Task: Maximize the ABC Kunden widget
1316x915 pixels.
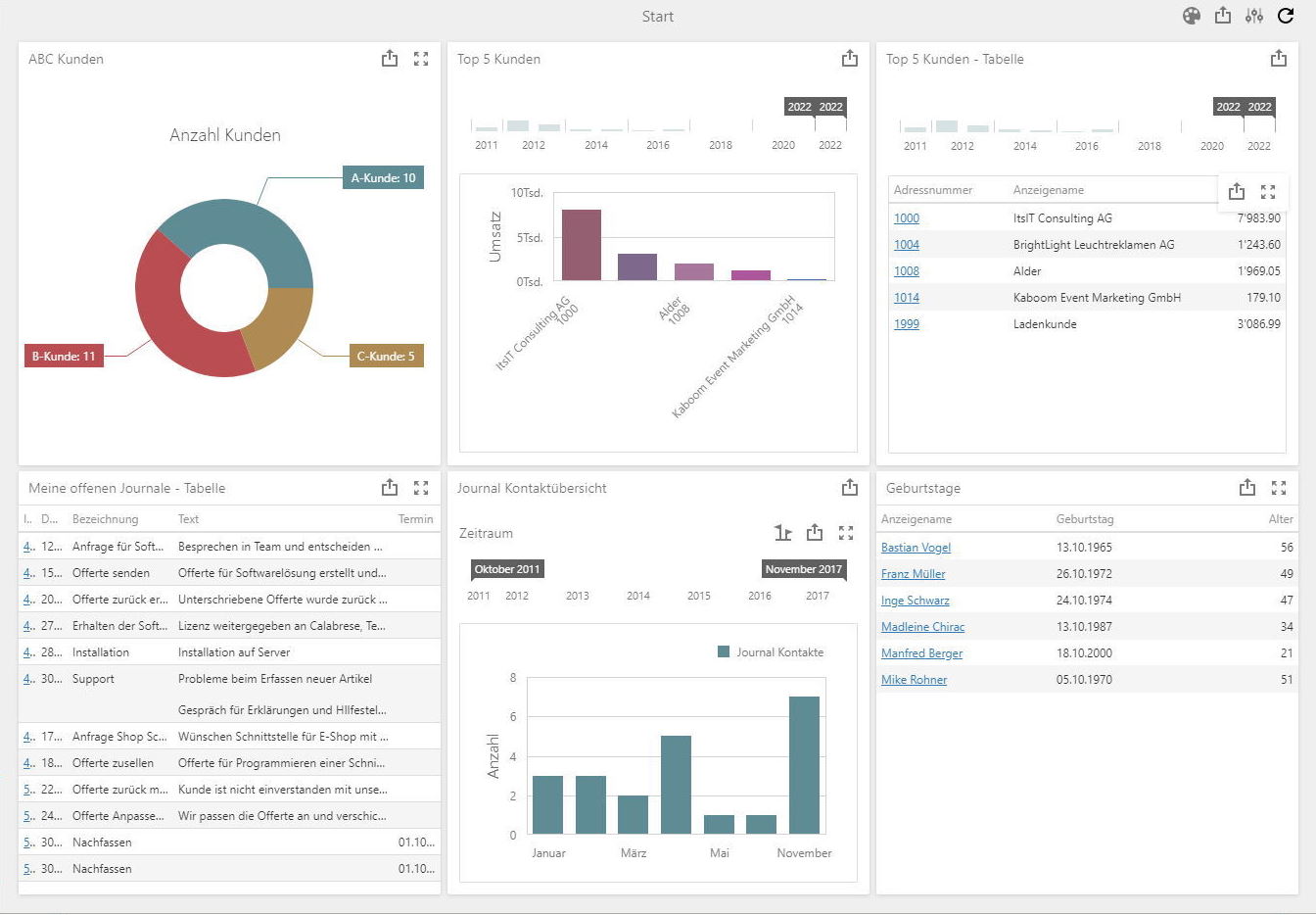Action: point(421,59)
